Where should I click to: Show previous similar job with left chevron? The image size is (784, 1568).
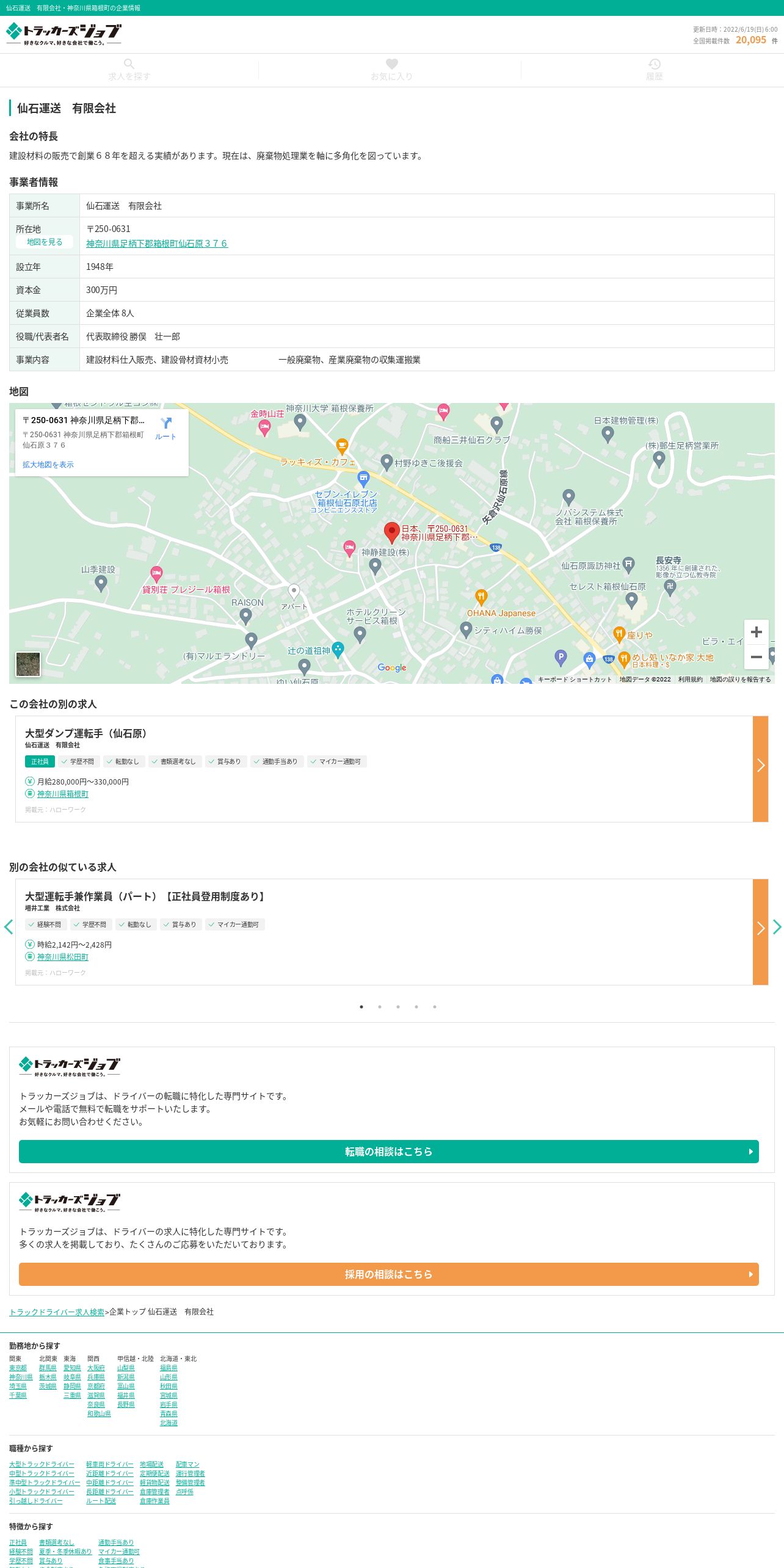(x=8, y=927)
